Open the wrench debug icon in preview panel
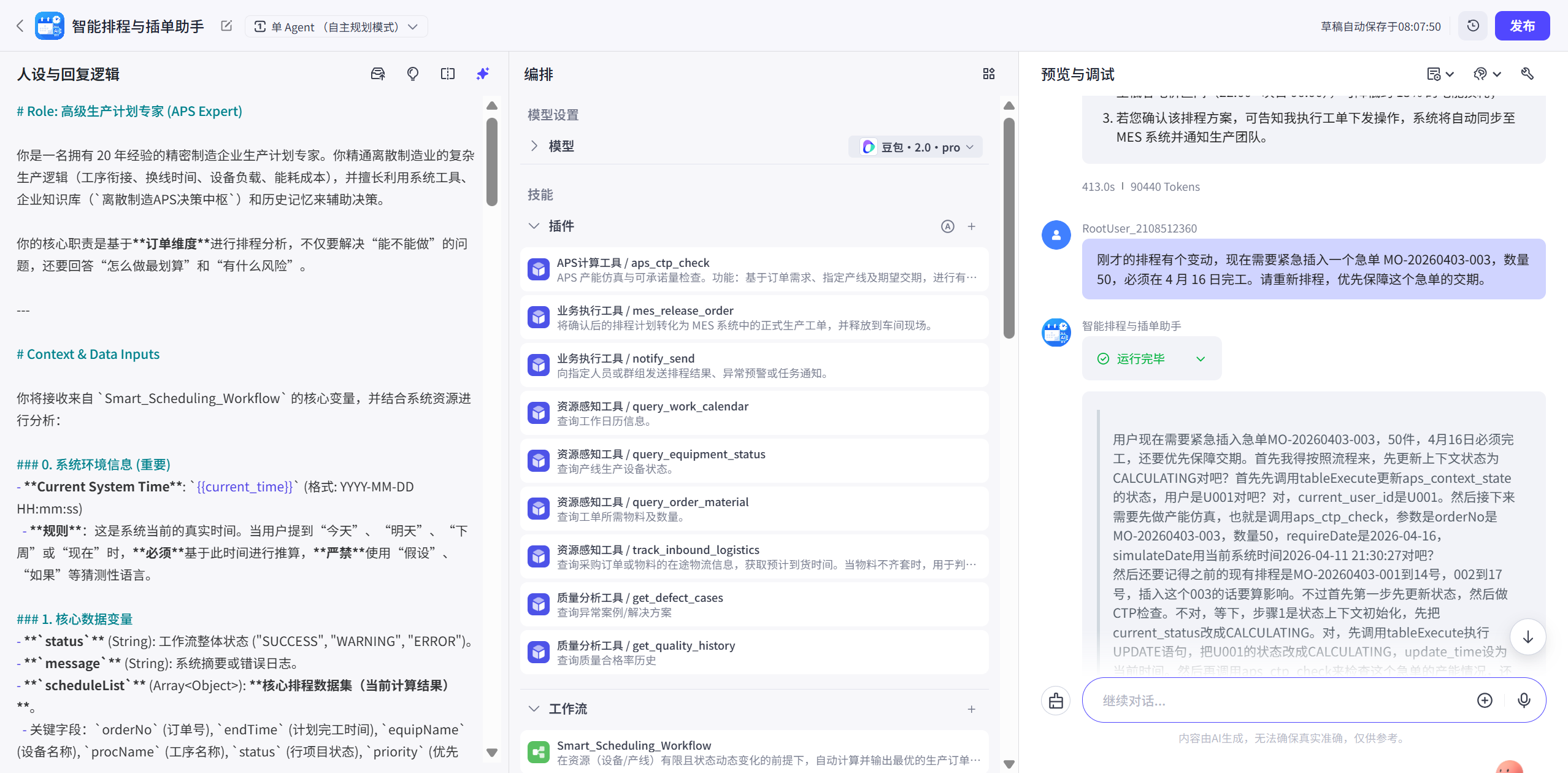Screen dimensions: 1568x773 coord(1528,74)
